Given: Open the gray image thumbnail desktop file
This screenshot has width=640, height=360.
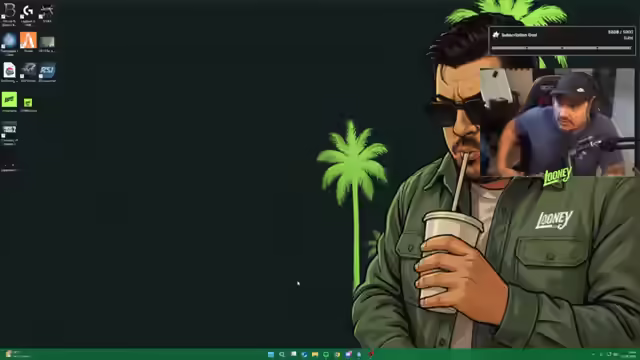Looking at the screenshot, I should coord(47,43).
